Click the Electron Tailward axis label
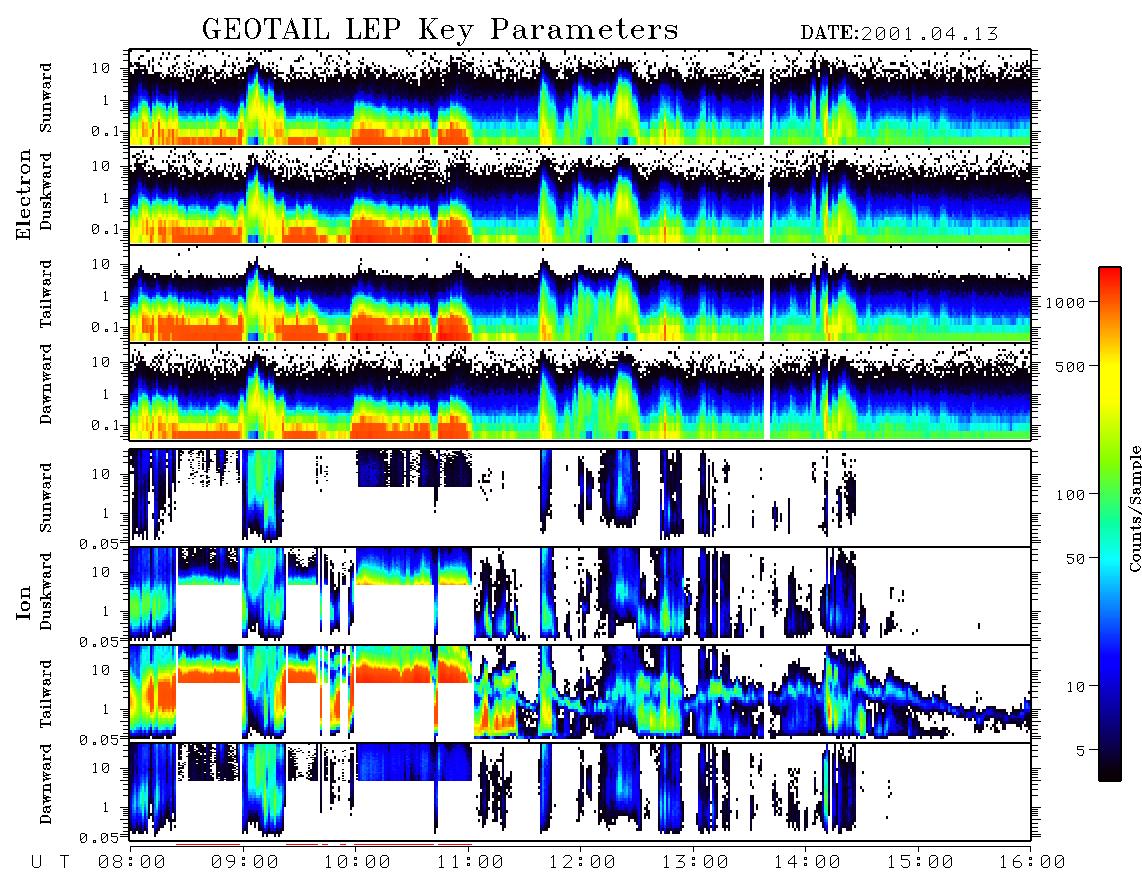This screenshot has width=1142, height=880. [x=46, y=293]
